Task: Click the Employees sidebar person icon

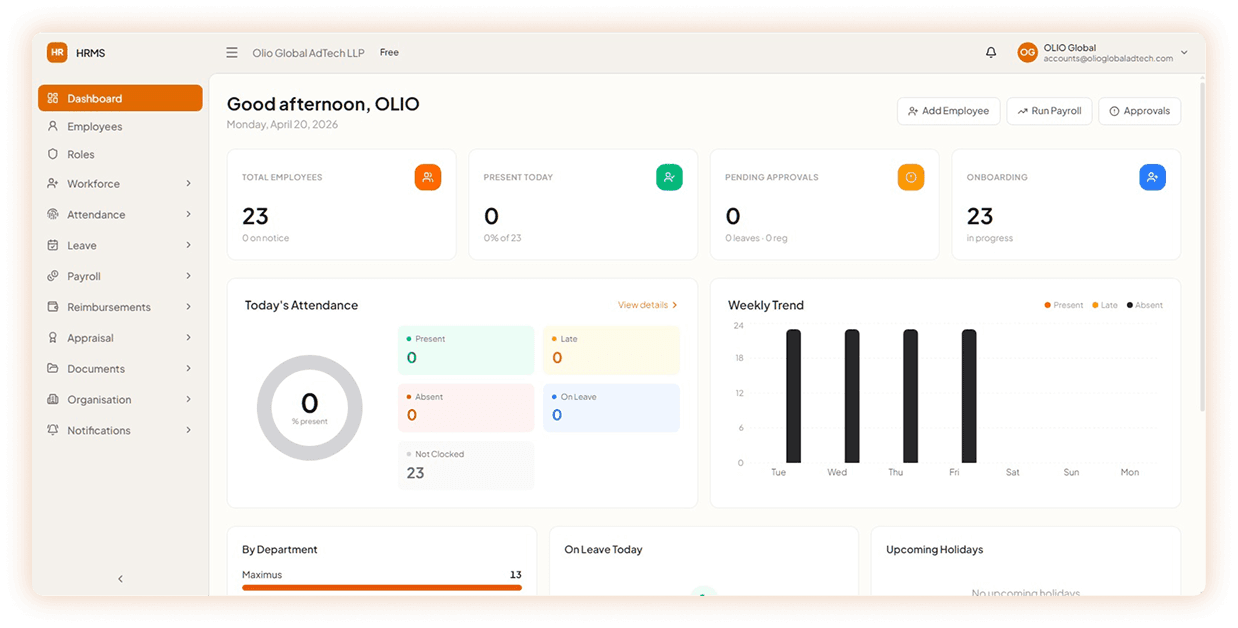Action: point(53,127)
